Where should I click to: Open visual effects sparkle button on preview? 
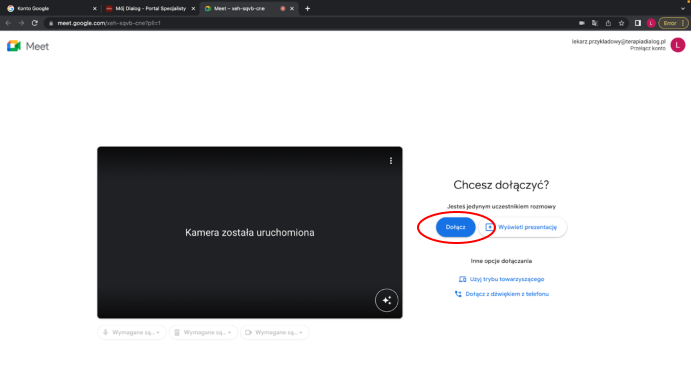pos(386,300)
